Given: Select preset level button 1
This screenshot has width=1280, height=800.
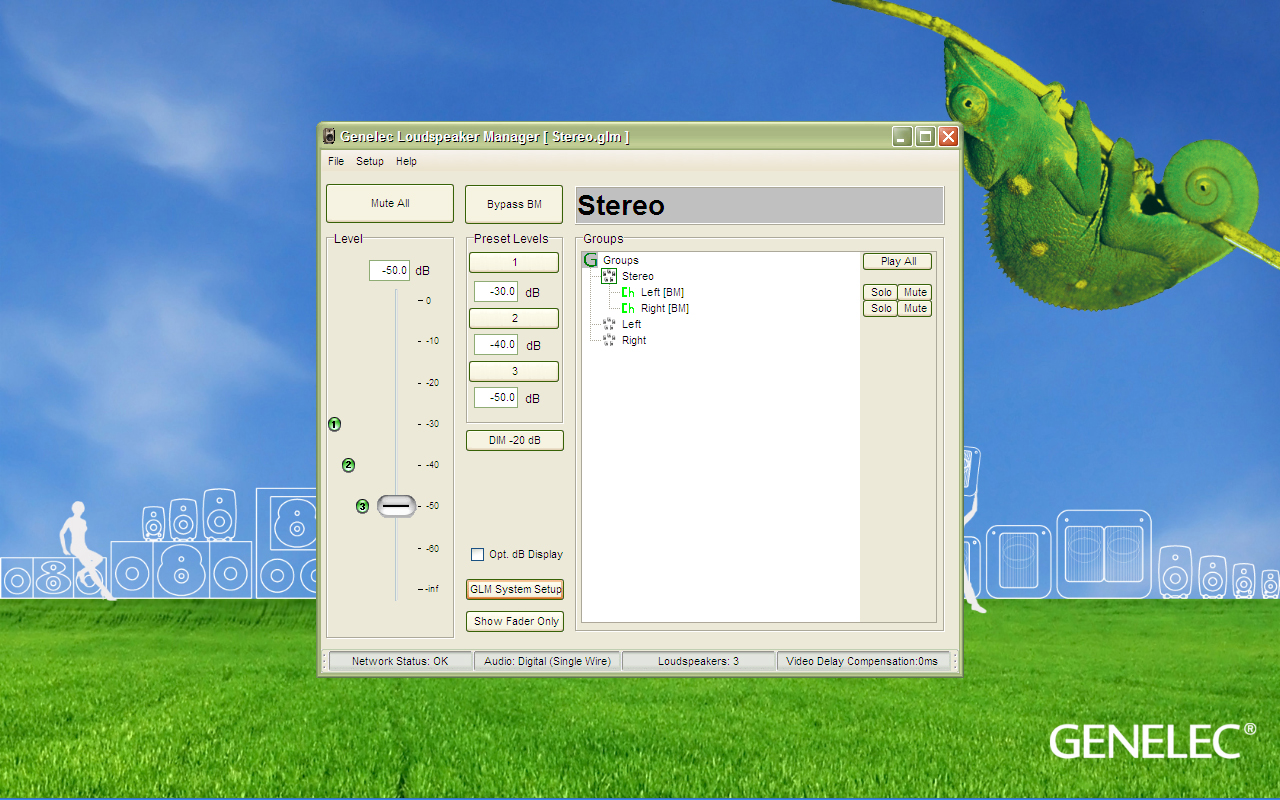Looking at the screenshot, I should 514,262.
